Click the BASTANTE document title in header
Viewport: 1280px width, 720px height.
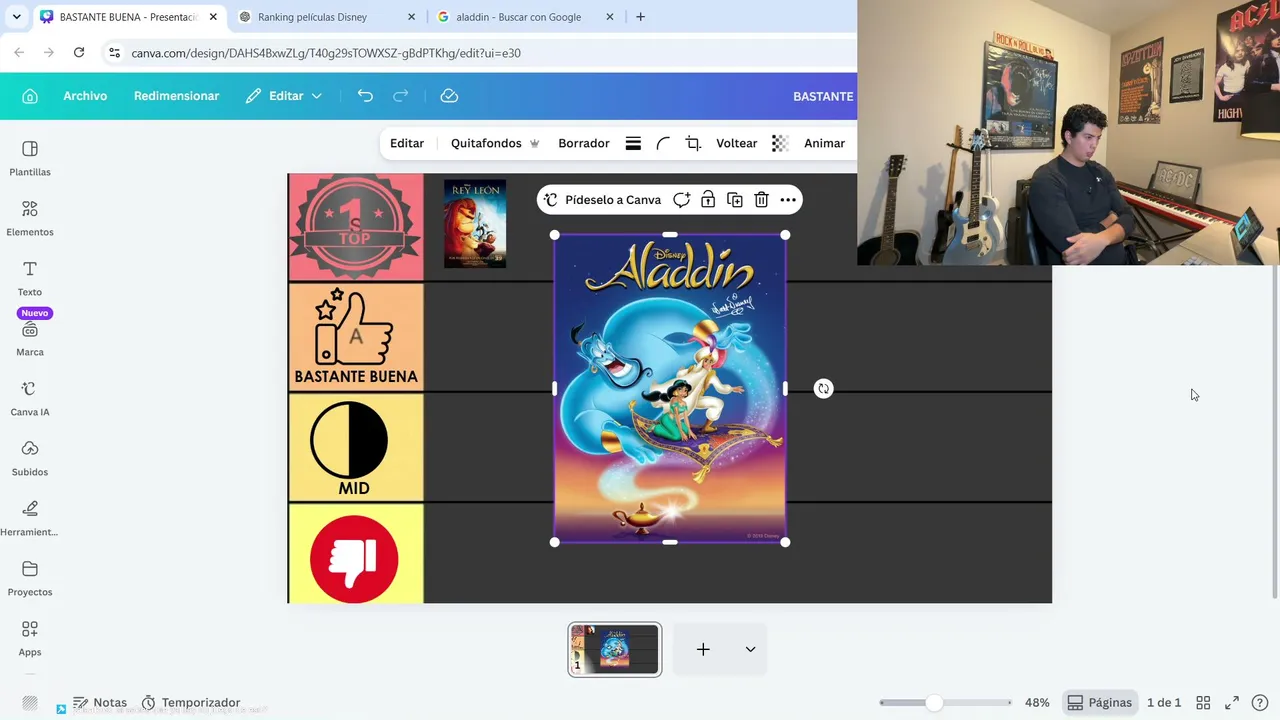click(x=823, y=96)
